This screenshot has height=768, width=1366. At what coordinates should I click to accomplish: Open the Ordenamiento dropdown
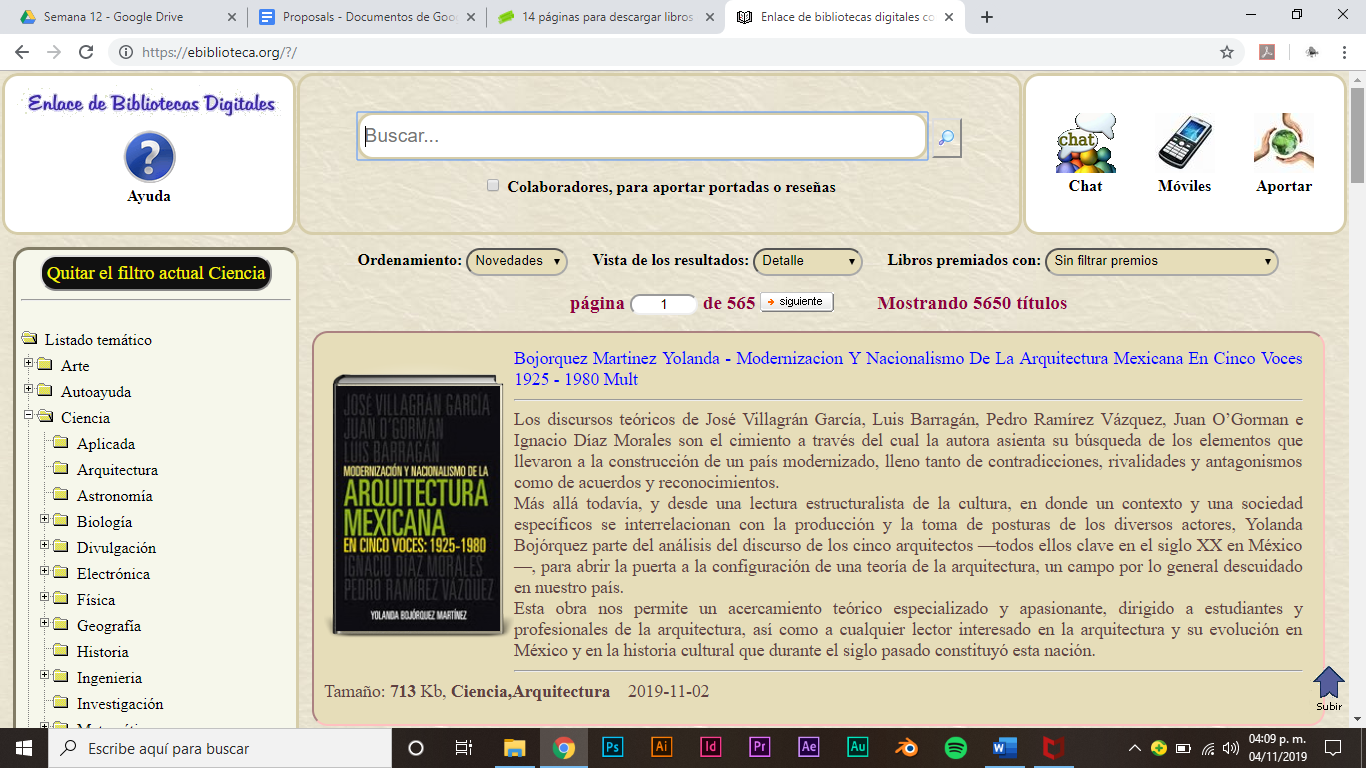(517, 261)
